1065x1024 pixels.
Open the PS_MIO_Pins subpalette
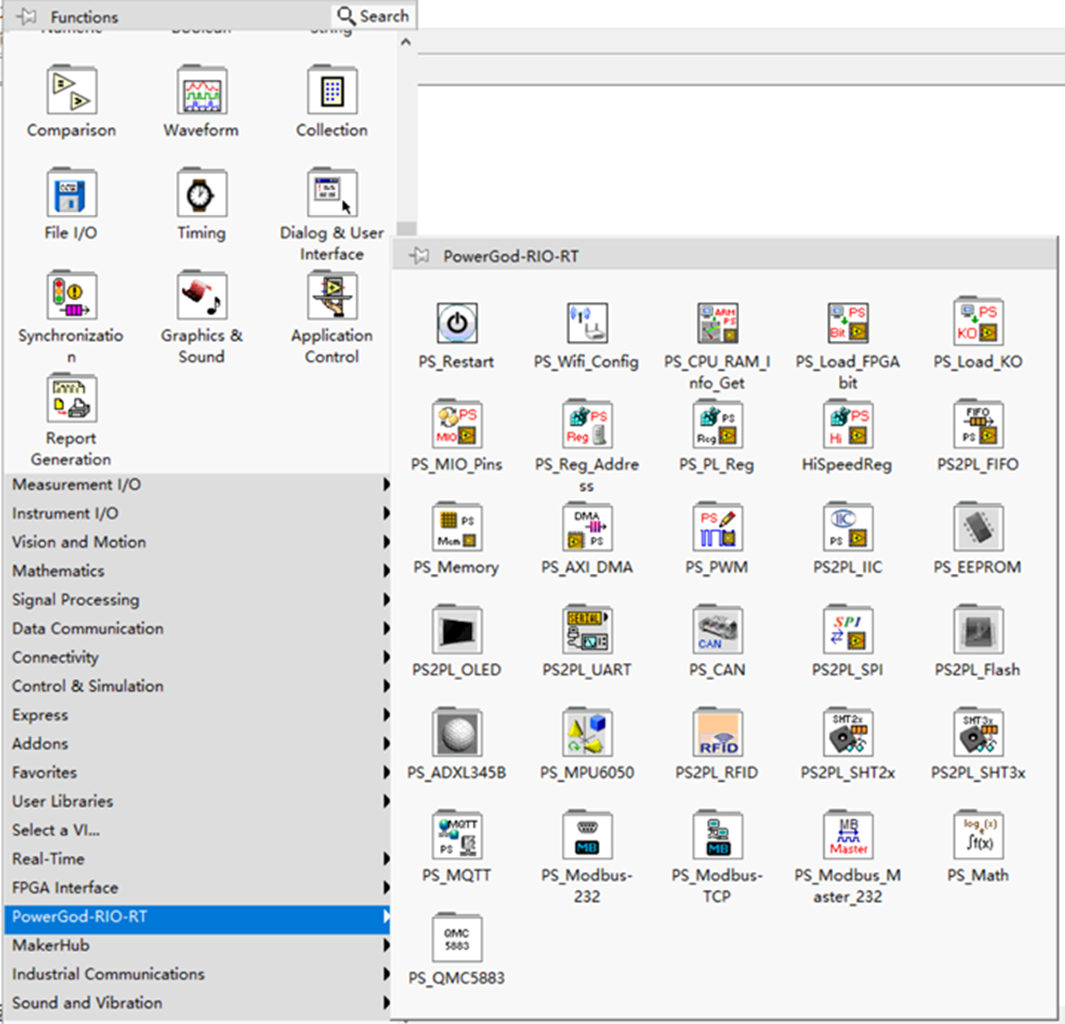(x=456, y=424)
